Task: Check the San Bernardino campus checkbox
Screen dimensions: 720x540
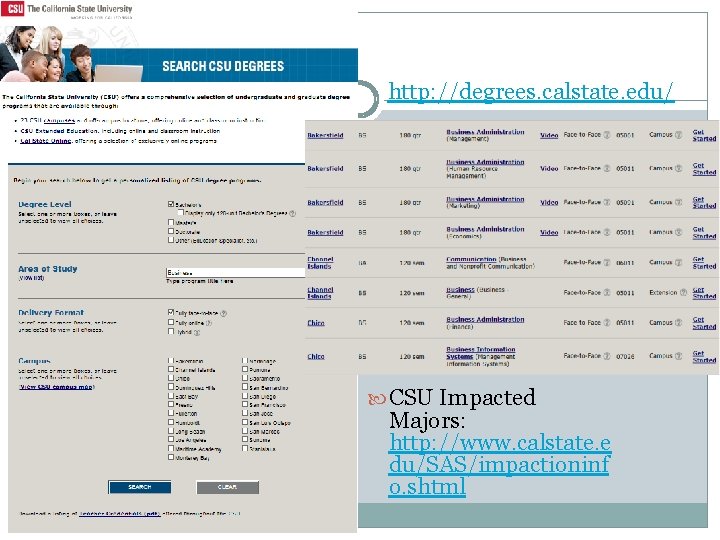Action: (245, 387)
